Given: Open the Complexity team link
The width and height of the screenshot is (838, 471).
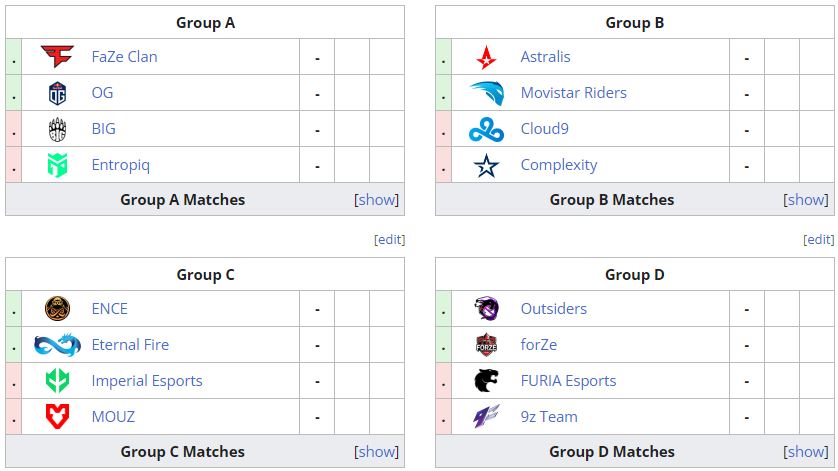Looking at the screenshot, I should pyautogui.click(x=559, y=165).
